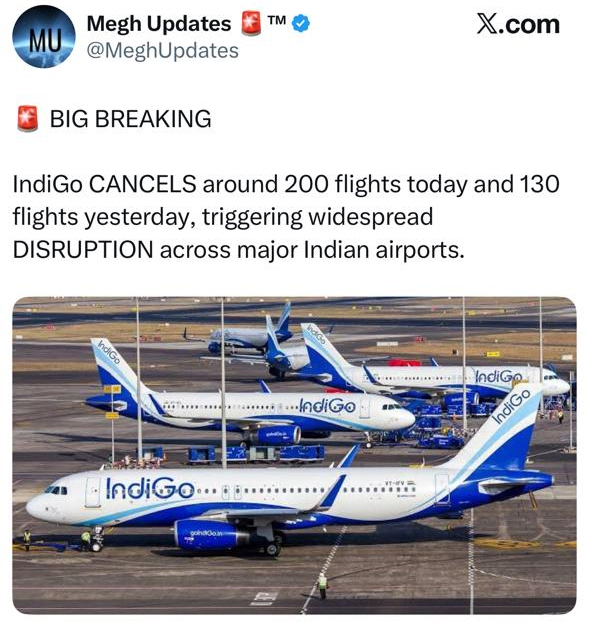Click the blue baggage carts behind the front plane
The width and height of the screenshot is (589, 631).
point(256,454)
